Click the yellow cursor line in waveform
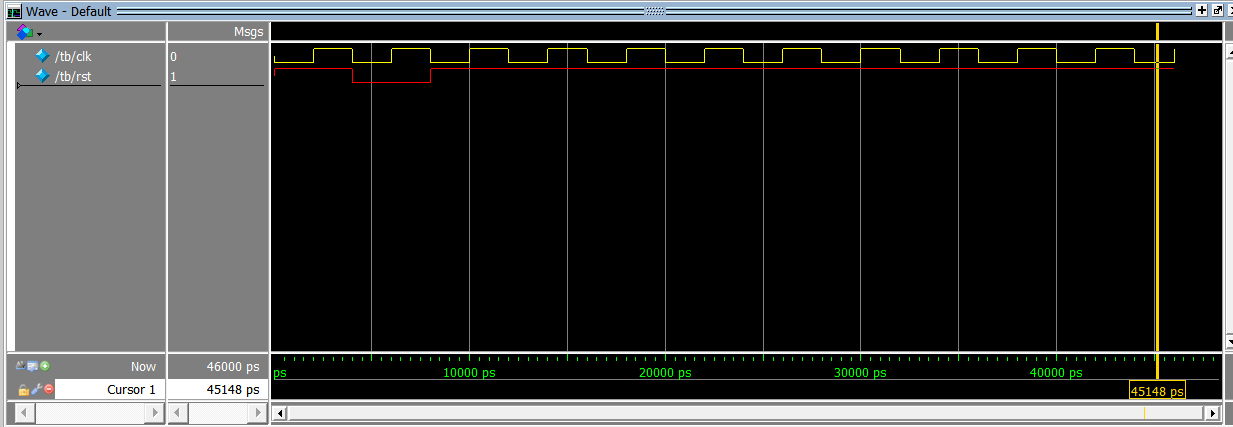The image size is (1233, 427). 1157,200
